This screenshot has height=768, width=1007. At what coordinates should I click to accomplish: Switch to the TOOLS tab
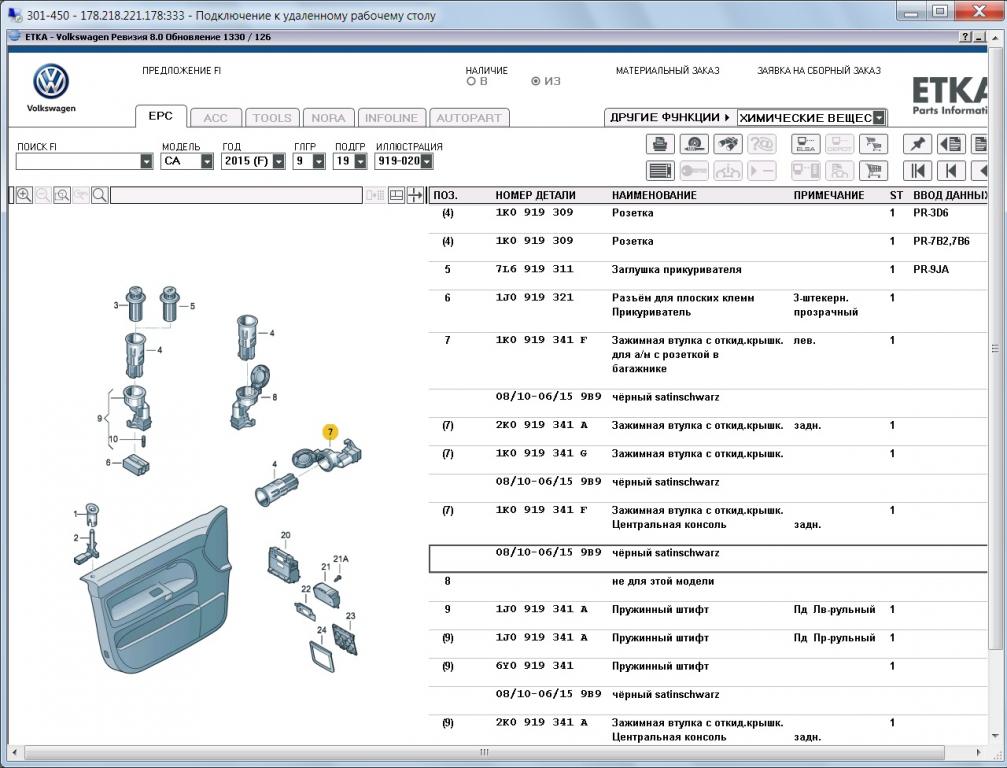point(272,118)
